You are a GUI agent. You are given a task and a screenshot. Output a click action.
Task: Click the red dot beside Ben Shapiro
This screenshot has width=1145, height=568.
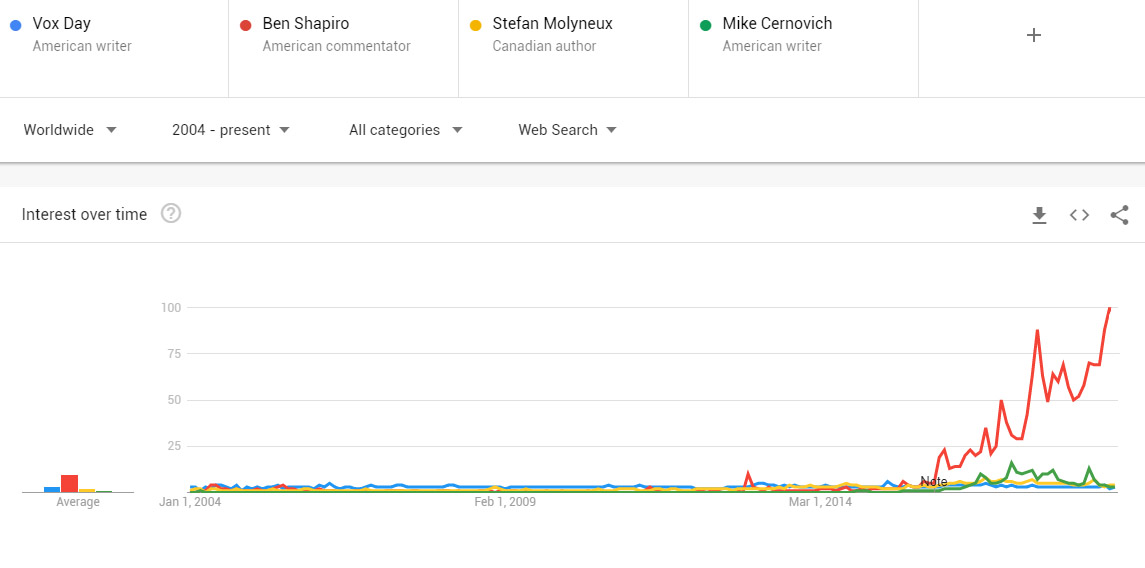245,25
